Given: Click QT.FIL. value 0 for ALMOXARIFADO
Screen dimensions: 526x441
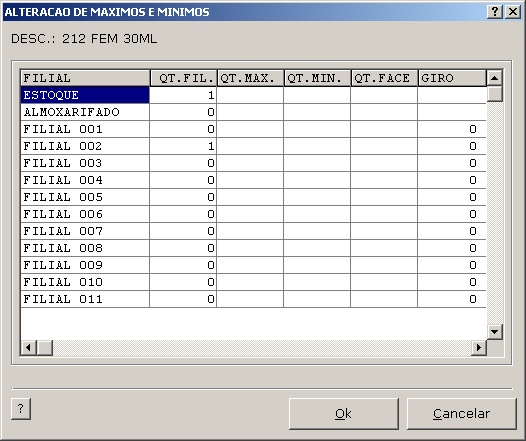Looking at the screenshot, I should pos(183,112).
